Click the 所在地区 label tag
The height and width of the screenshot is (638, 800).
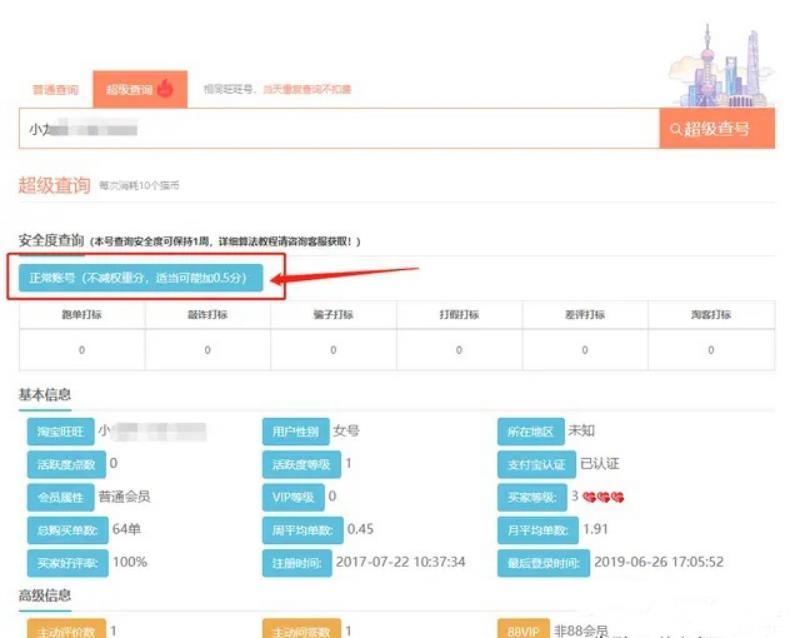pos(529,432)
